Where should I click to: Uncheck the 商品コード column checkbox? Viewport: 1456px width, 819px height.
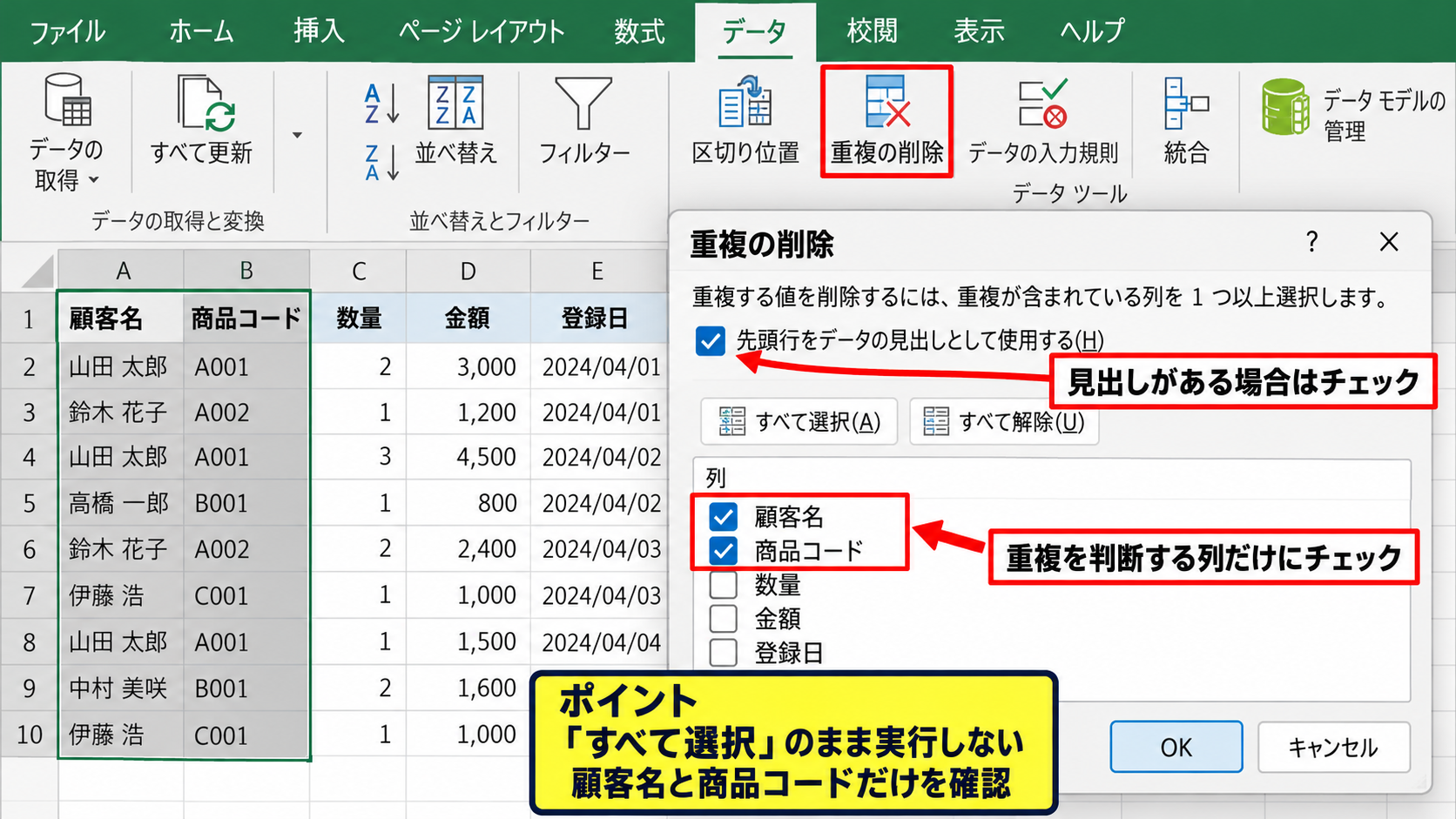724,550
